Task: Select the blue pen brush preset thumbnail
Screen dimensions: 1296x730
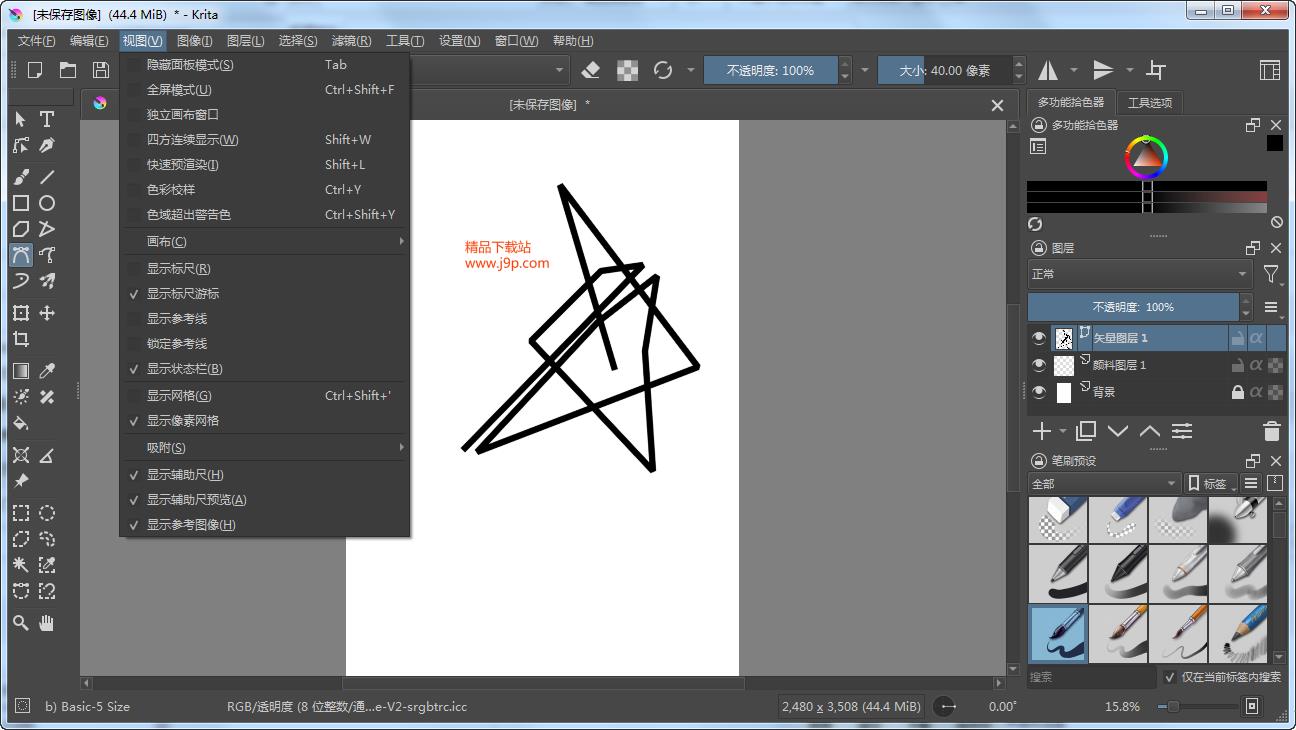Action: click(1058, 633)
